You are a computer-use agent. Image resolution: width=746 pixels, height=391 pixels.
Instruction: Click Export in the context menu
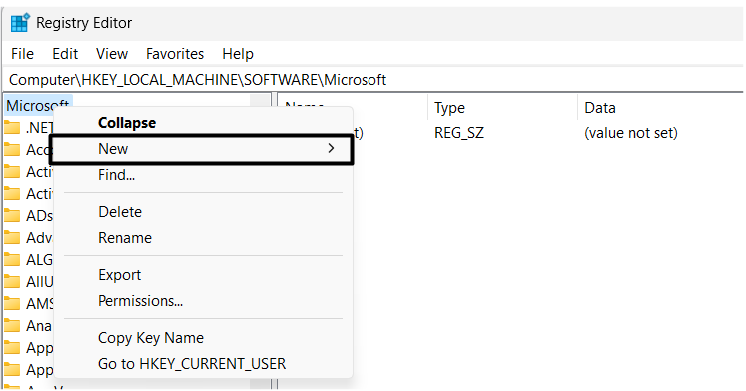(119, 274)
